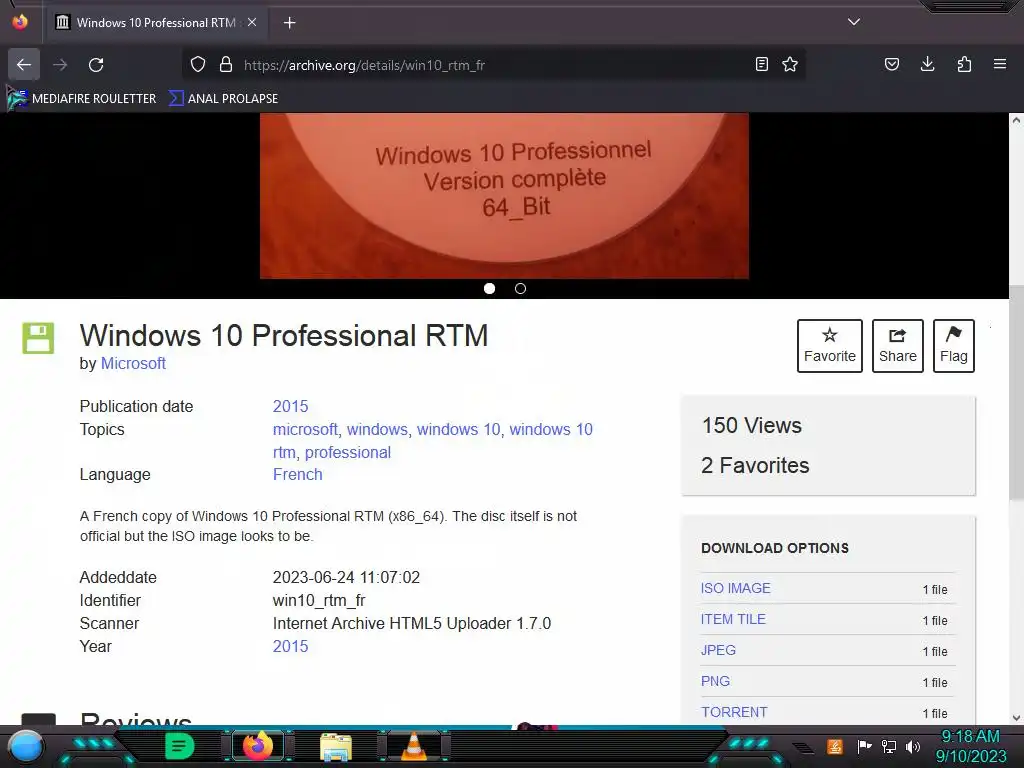
Task: Download the JPEG file
Action: tap(718, 650)
